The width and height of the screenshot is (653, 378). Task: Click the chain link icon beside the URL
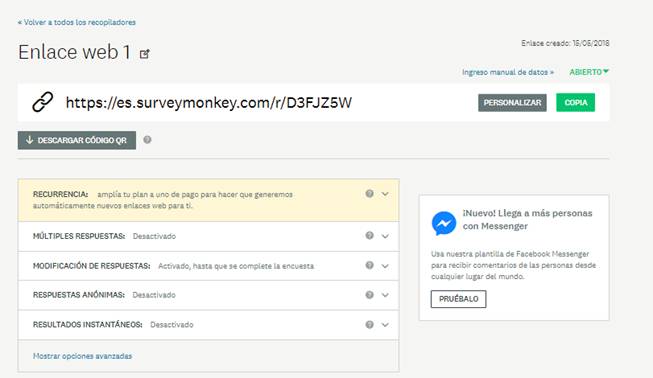coord(42,102)
